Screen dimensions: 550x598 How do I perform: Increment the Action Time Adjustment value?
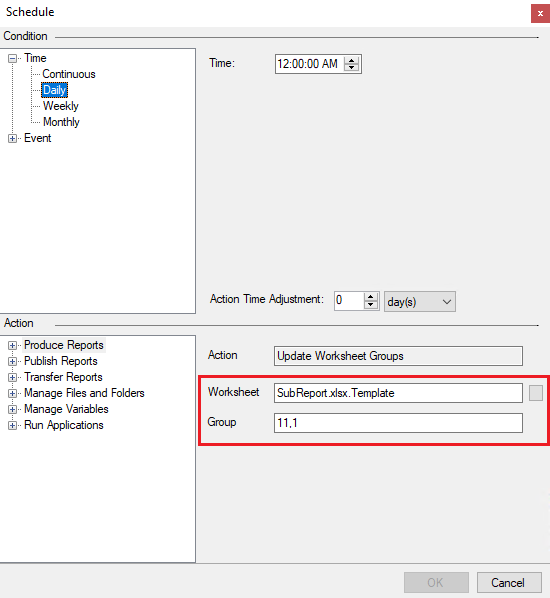click(370, 297)
